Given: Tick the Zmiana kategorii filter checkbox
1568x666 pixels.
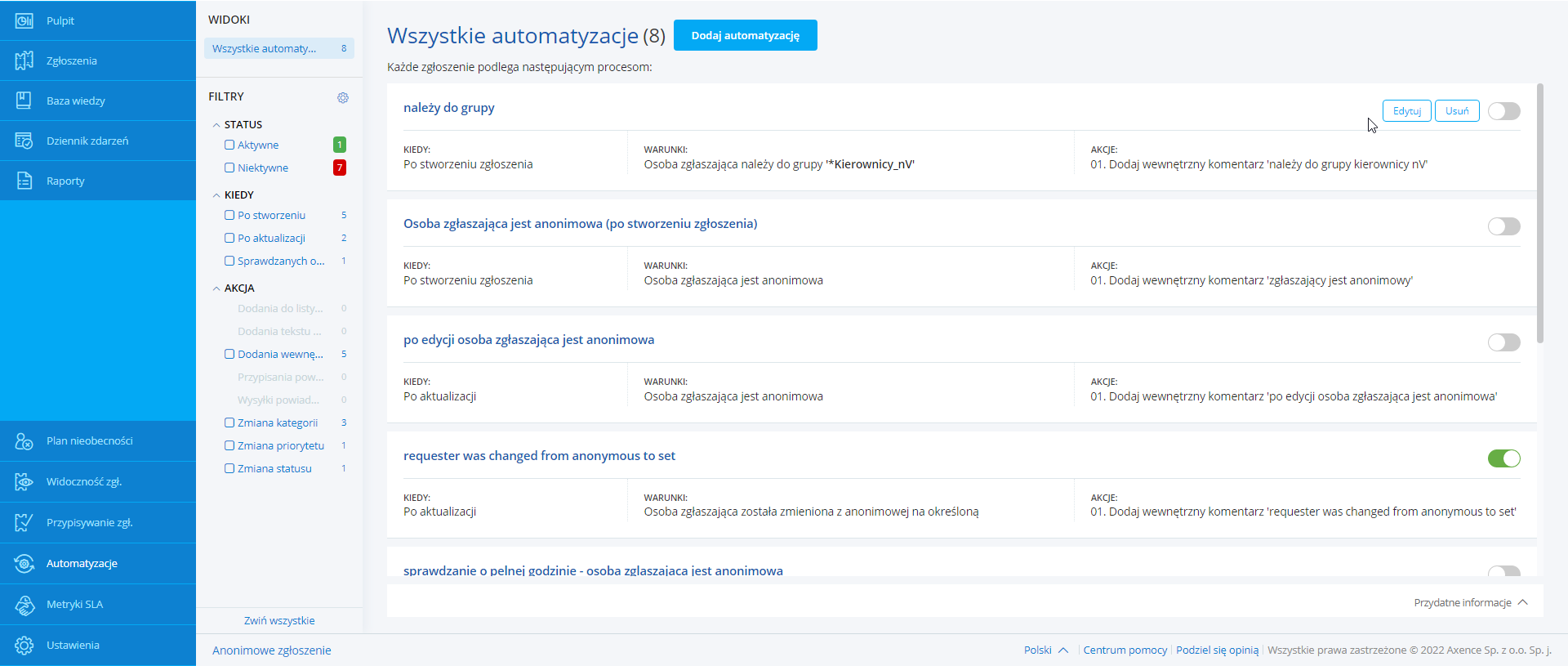Looking at the screenshot, I should coord(229,422).
